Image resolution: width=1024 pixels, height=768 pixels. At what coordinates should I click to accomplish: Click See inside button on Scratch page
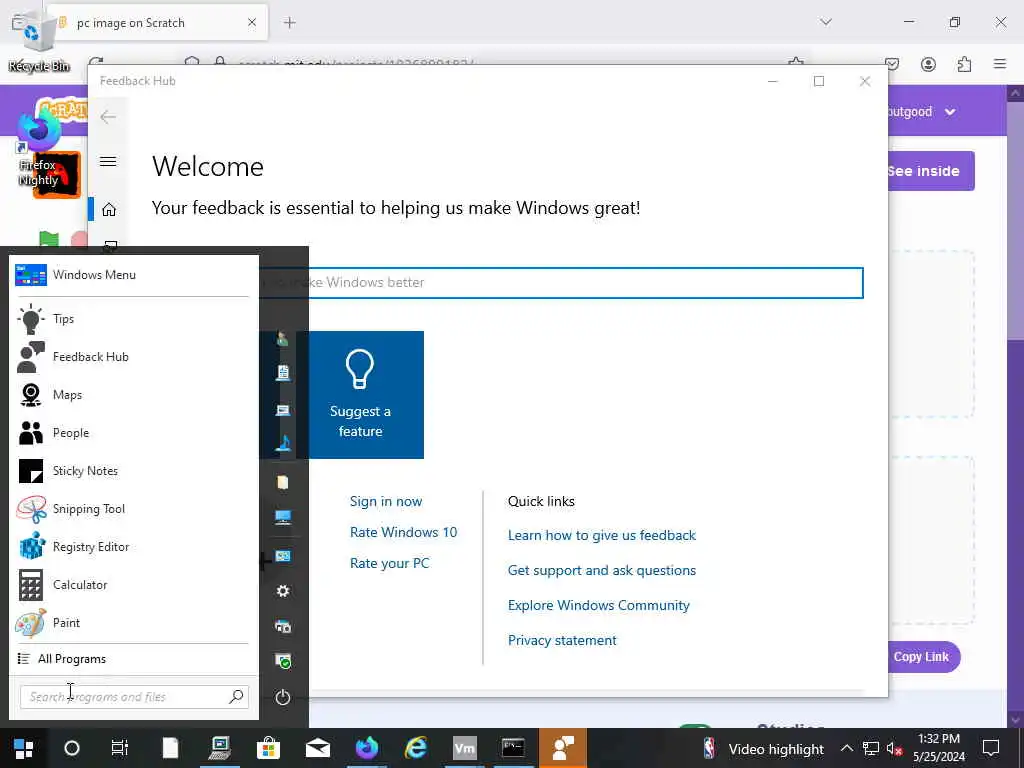pyautogui.click(x=931, y=171)
